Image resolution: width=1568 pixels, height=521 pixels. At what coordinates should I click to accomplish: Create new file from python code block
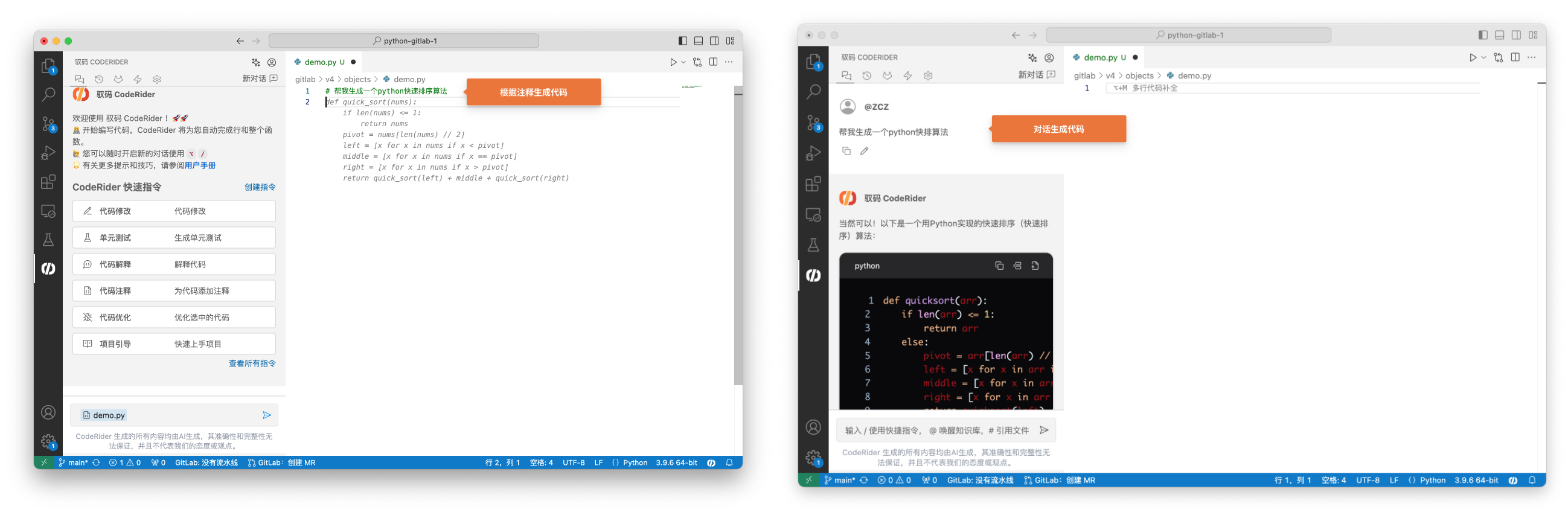click(1035, 266)
